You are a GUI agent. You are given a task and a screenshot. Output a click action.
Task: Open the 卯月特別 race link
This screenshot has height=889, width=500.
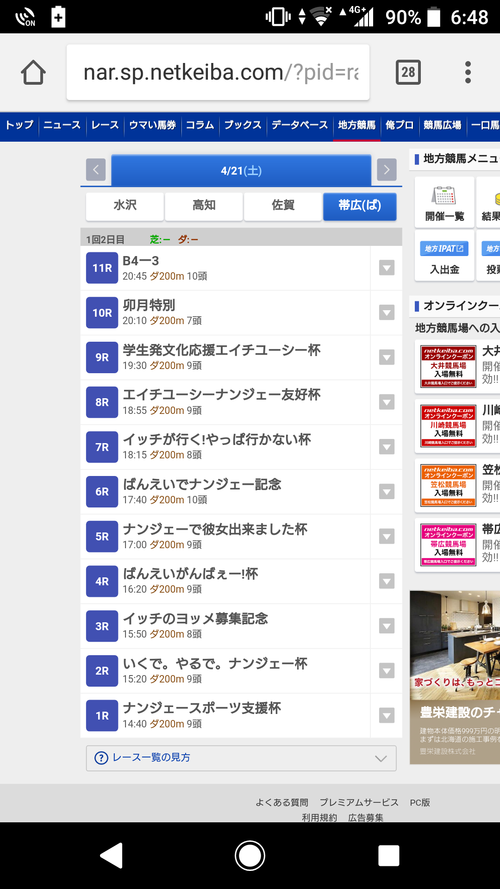pos(149,306)
